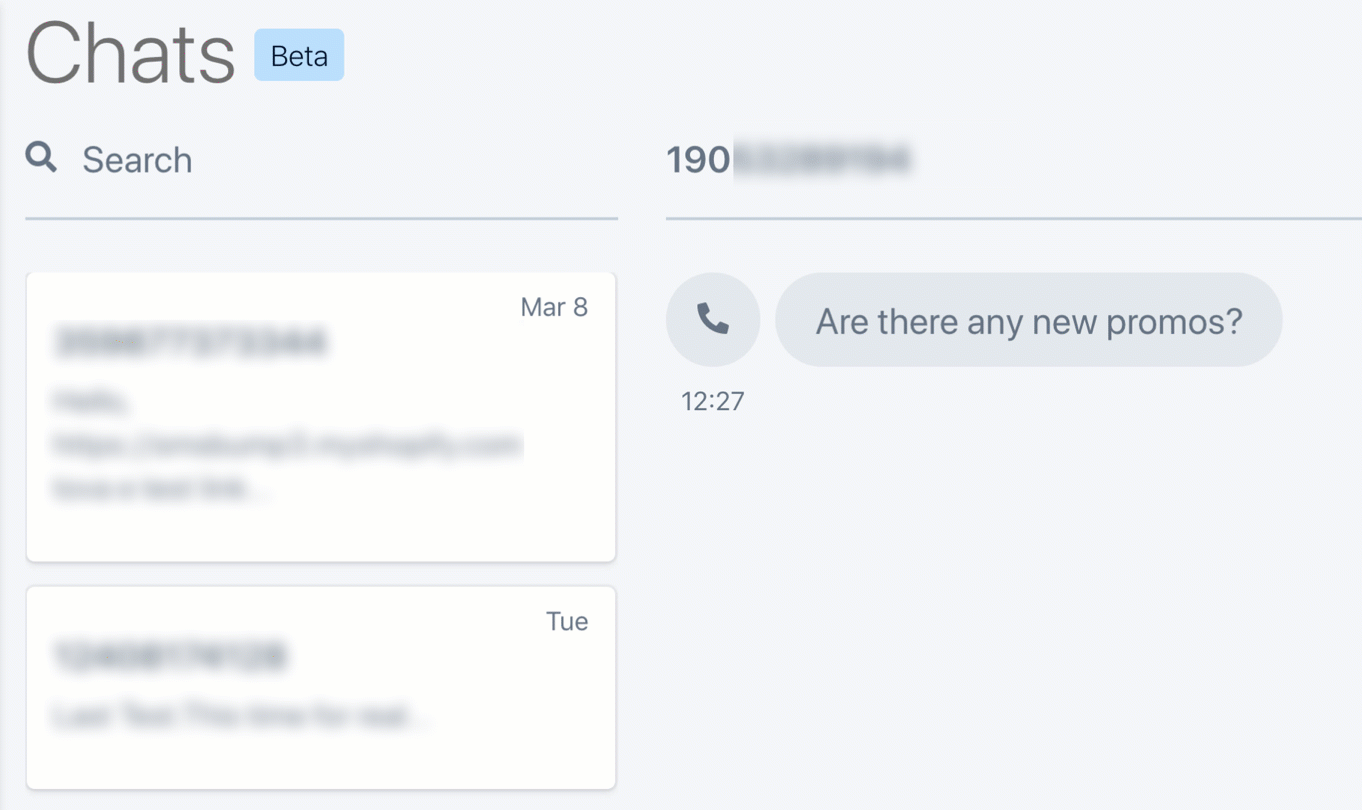Viewport: 1362px width, 810px height.
Task: Click the divider line under the Search field
Action: click(x=320, y=218)
